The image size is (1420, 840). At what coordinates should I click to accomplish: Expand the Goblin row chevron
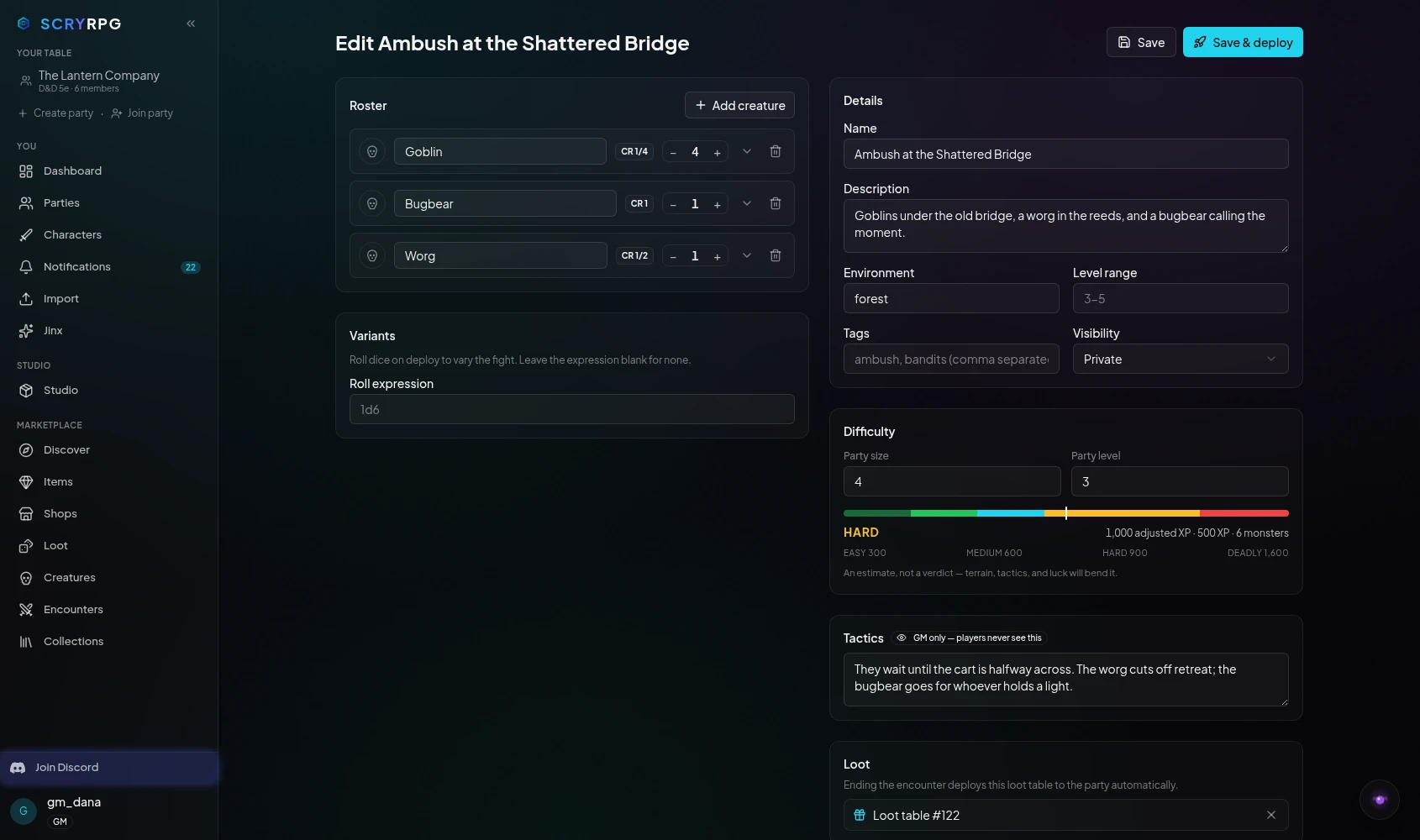[747, 151]
